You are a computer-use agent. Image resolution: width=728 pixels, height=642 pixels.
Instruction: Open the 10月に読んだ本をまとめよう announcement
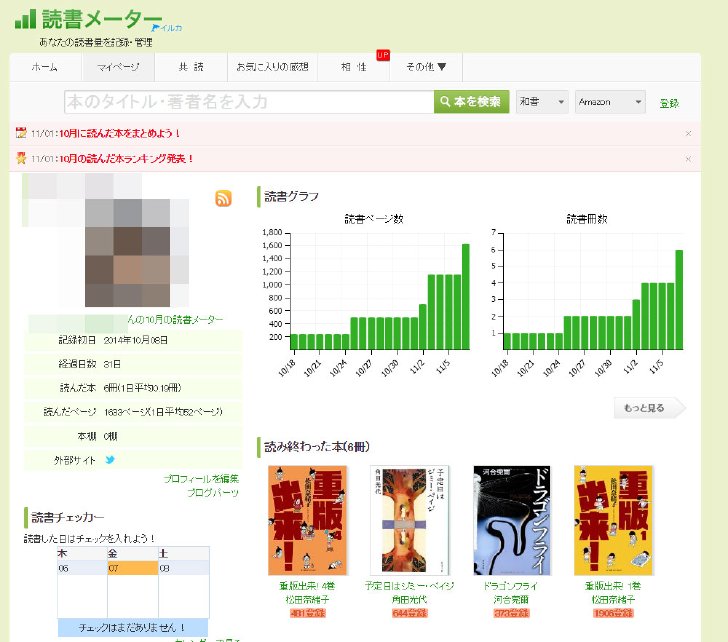[x=119, y=133]
